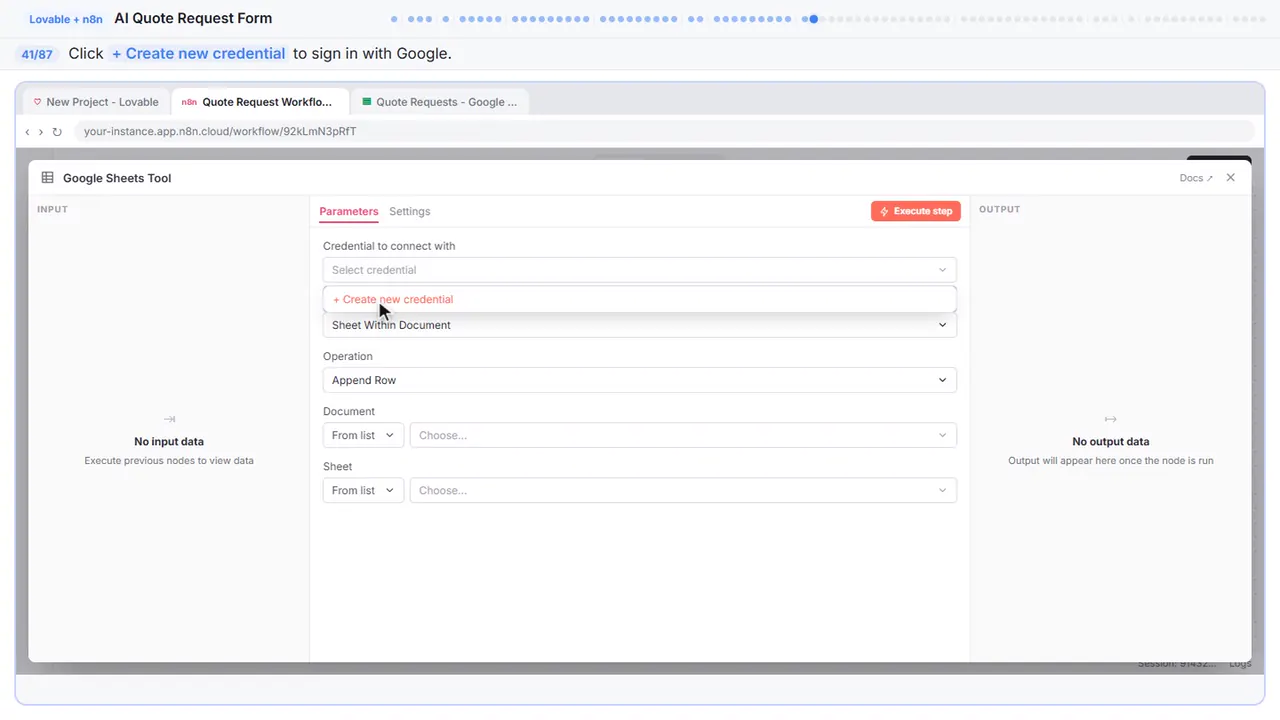The image size is (1280, 720).
Task: Click the browser back arrow
Action: [27, 132]
